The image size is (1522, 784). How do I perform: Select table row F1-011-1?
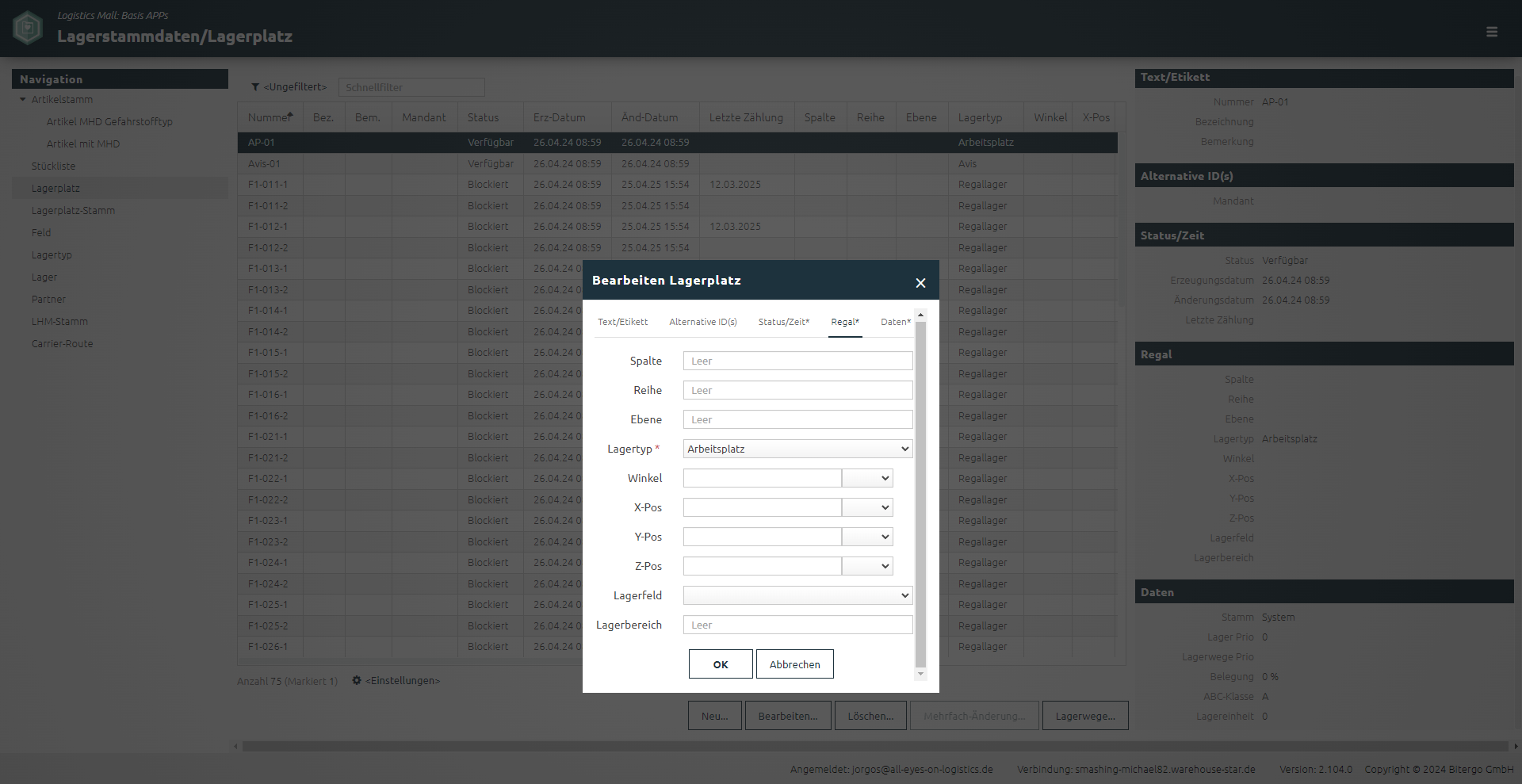click(677, 185)
